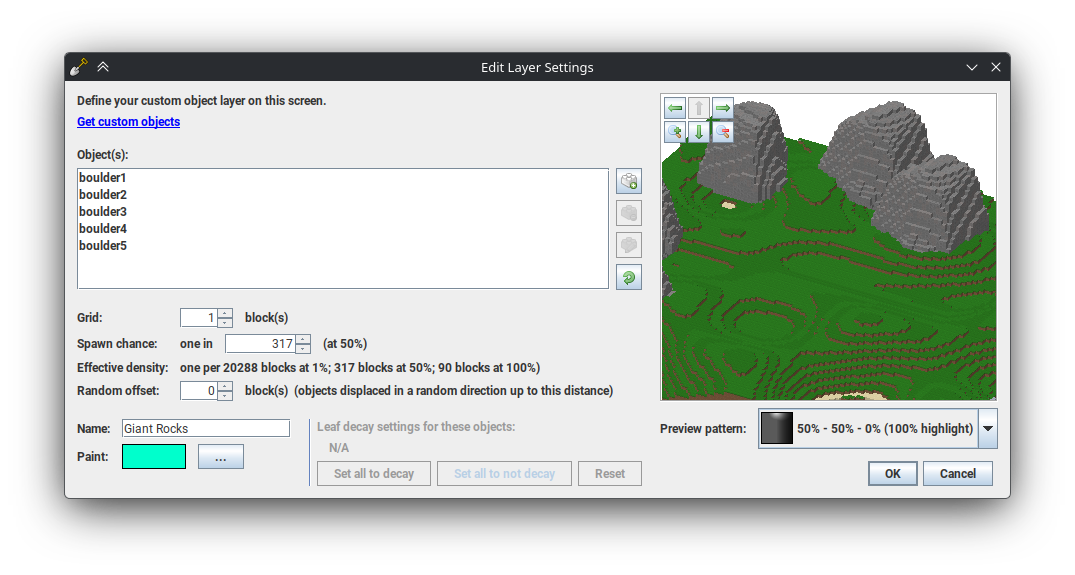The image size is (1075, 575).
Task: Decrease the Spawn chance value
Action: (x=303, y=349)
